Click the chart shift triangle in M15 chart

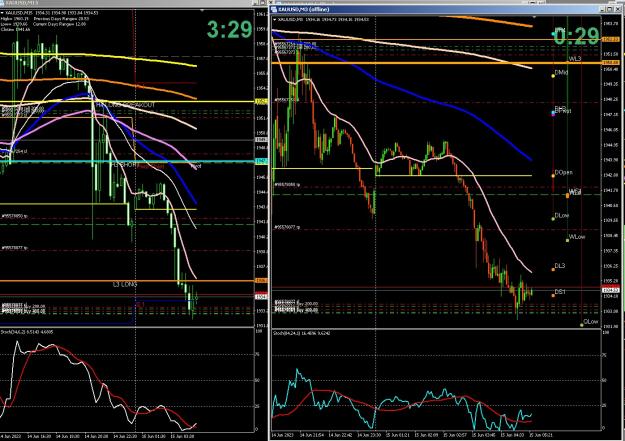[202, 10]
